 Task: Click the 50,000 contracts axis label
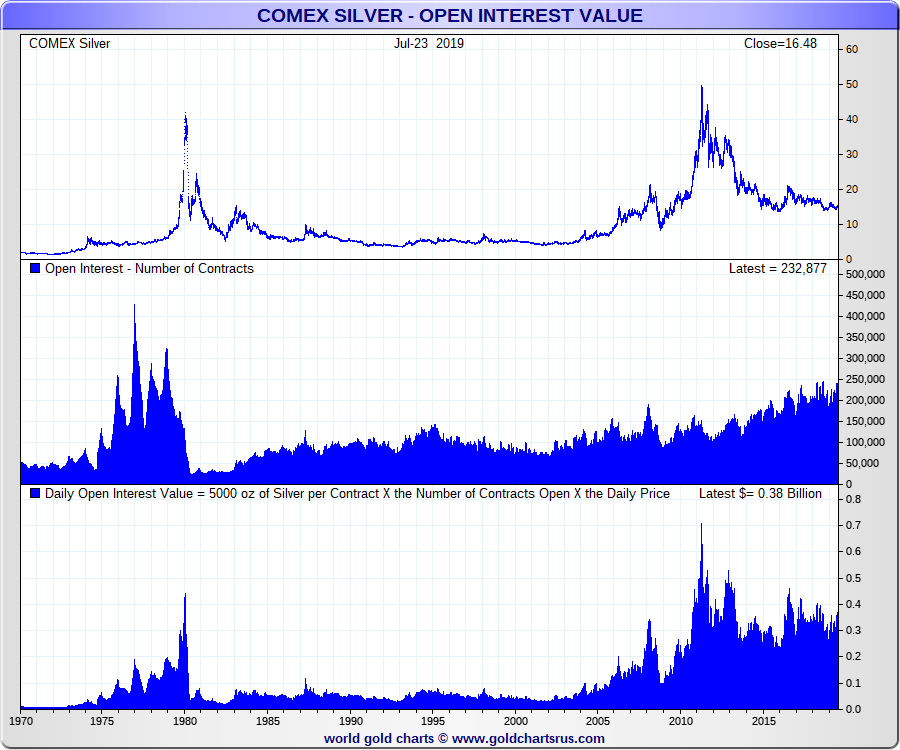(x=862, y=463)
